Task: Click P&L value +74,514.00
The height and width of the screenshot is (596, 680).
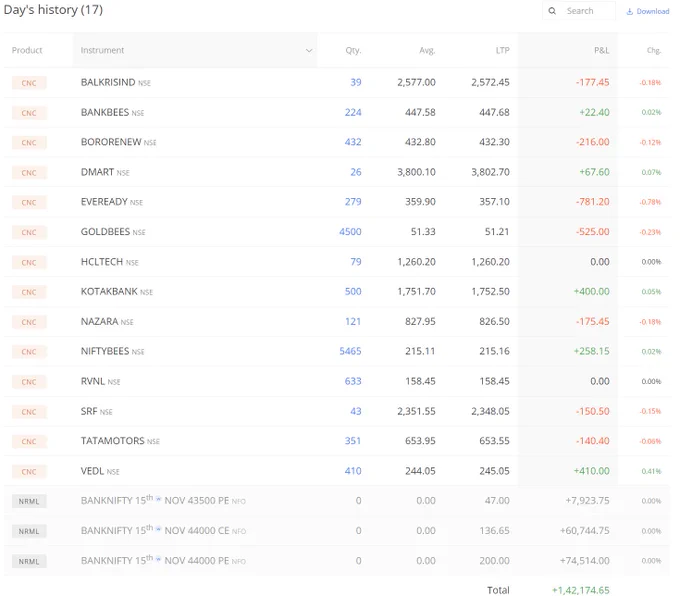Action: 585,560
